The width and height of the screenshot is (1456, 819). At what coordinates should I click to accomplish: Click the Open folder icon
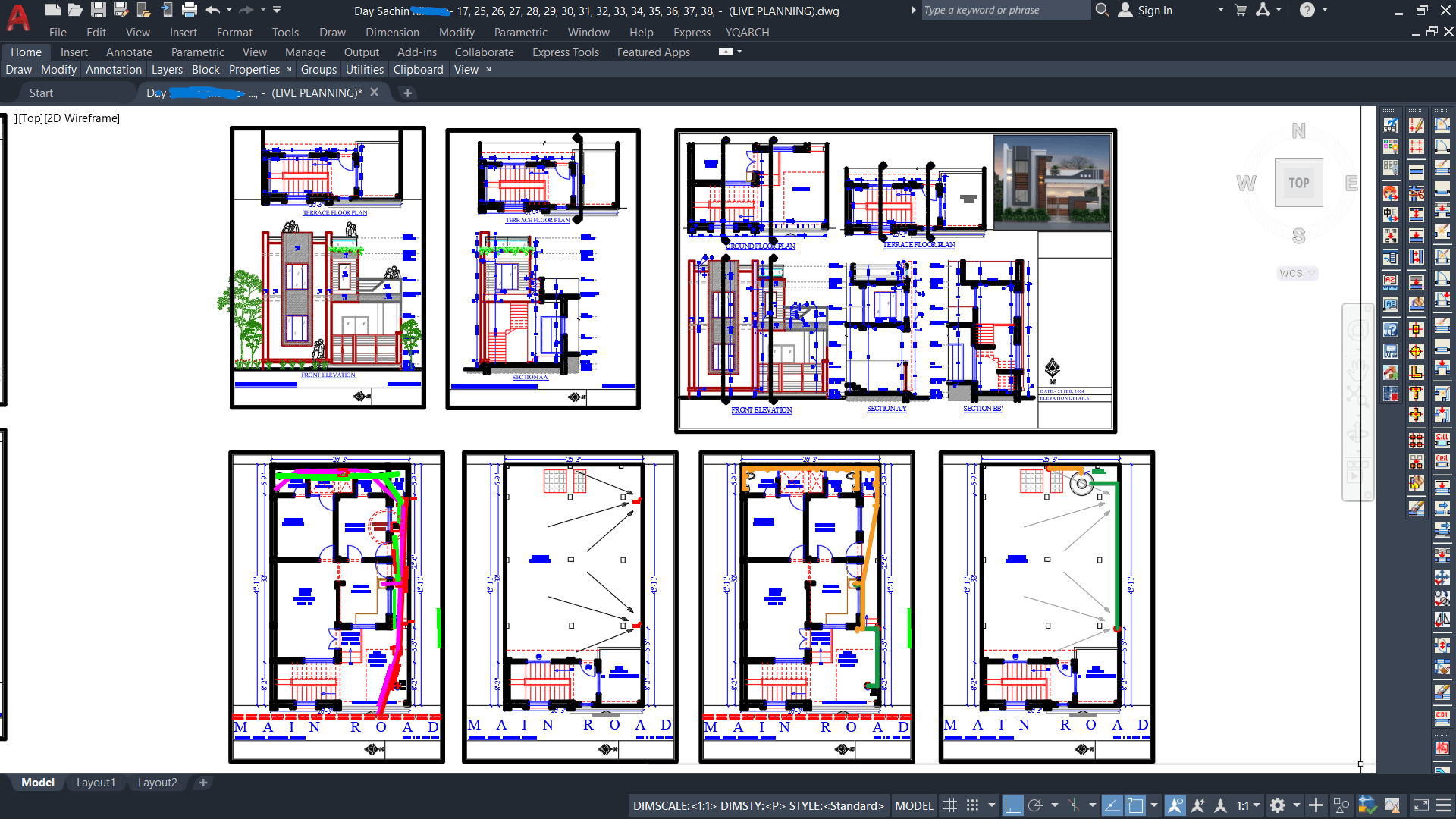(x=75, y=10)
